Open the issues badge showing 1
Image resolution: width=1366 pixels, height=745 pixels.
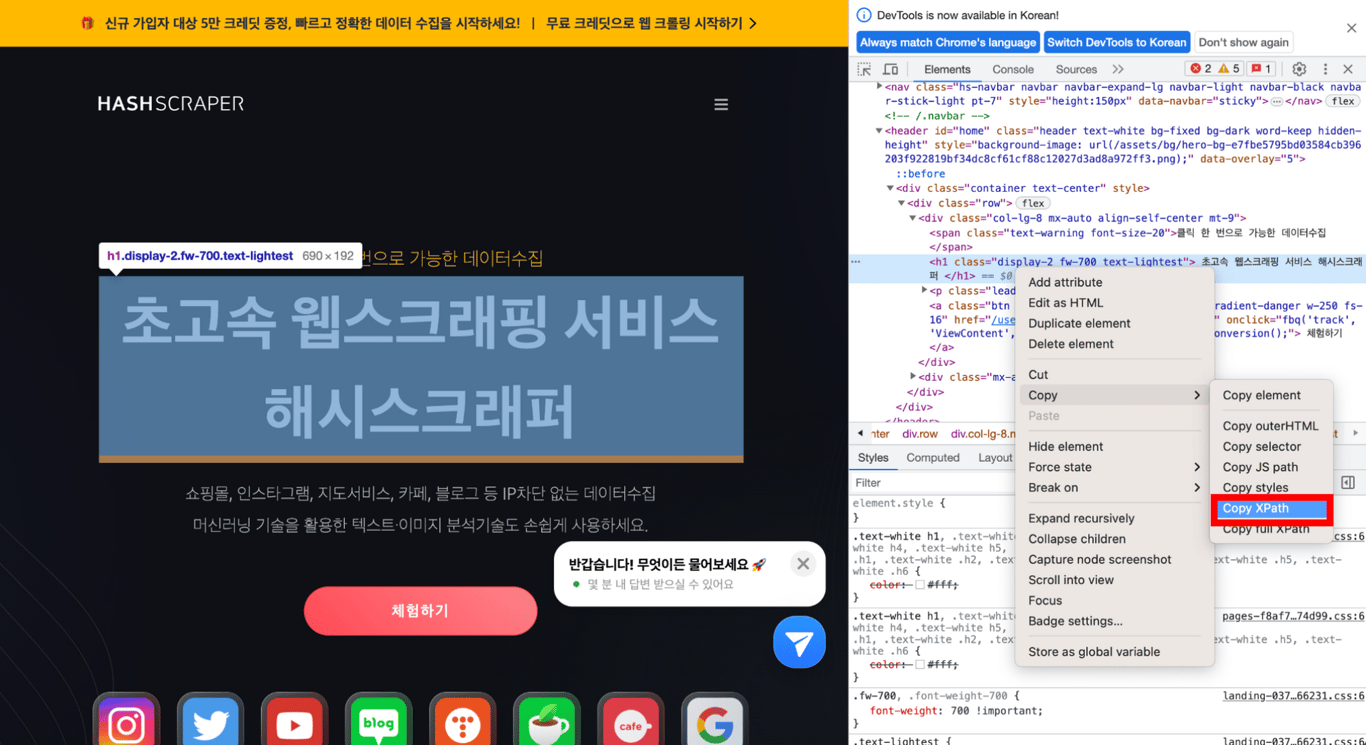1262,69
